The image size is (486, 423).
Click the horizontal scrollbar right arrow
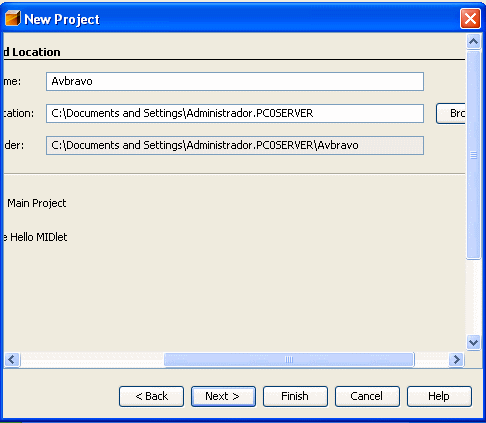456,360
